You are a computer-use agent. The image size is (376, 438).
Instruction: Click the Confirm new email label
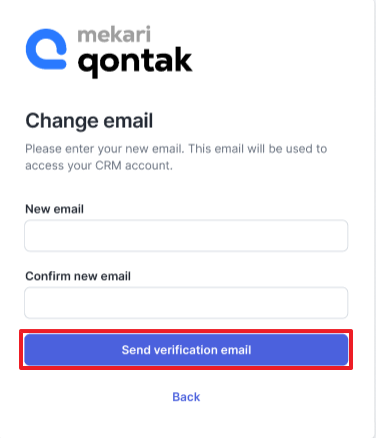coord(78,276)
